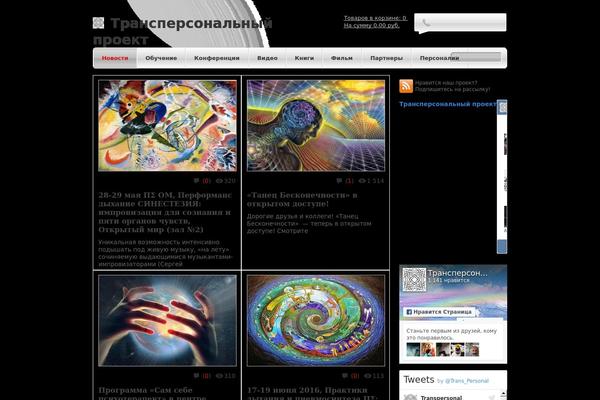
Task: Open the glowing hands and globe thumbnail
Action: pyautogui.click(x=167, y=320)
